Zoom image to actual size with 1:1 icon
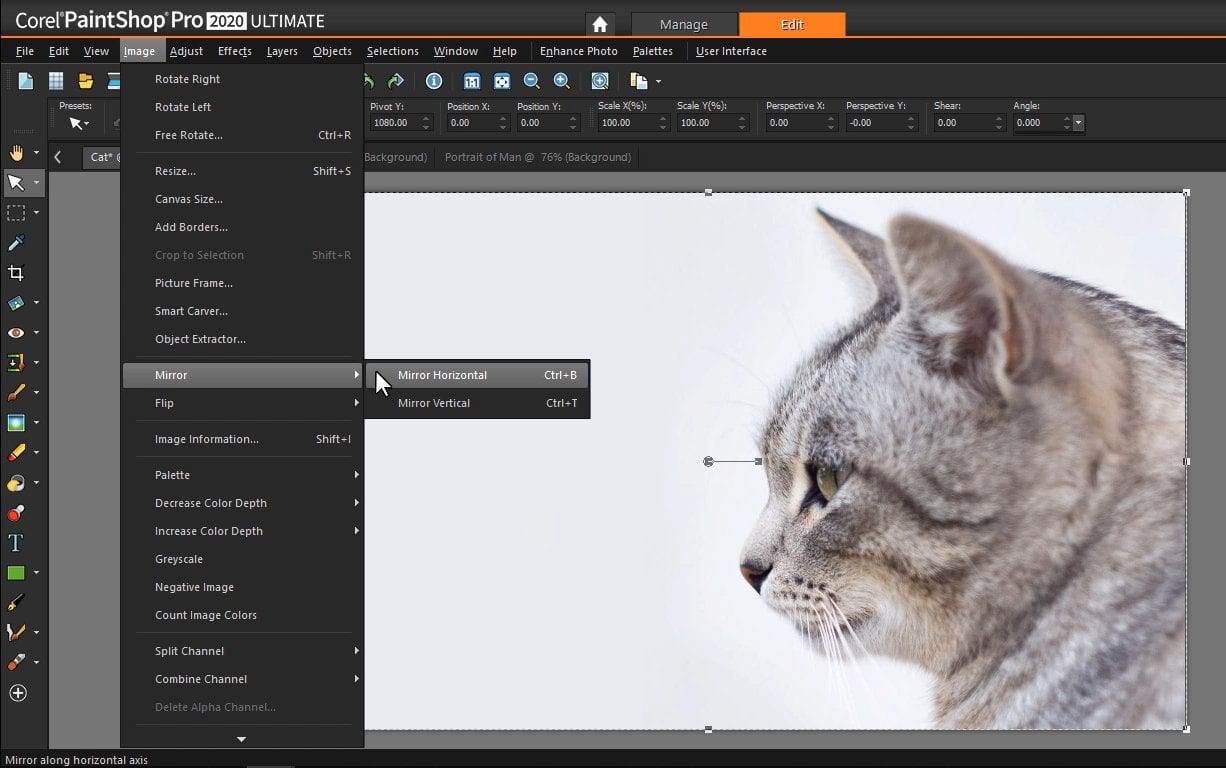 tap(471, 81)
